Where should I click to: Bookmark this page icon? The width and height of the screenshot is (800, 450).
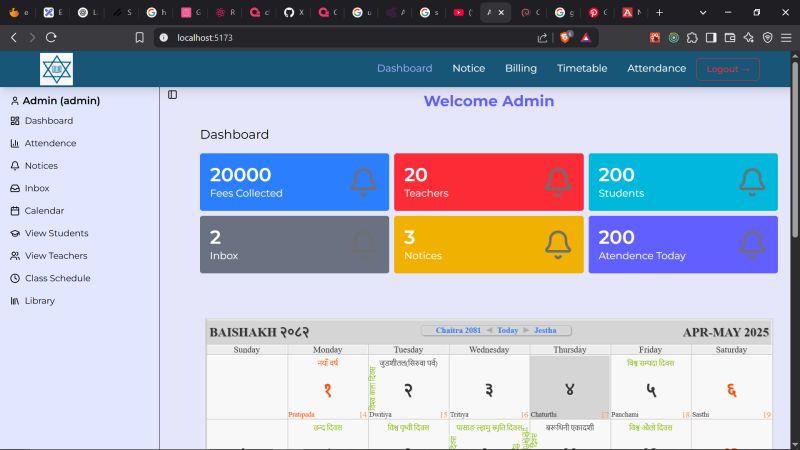[x=139, y=38]
